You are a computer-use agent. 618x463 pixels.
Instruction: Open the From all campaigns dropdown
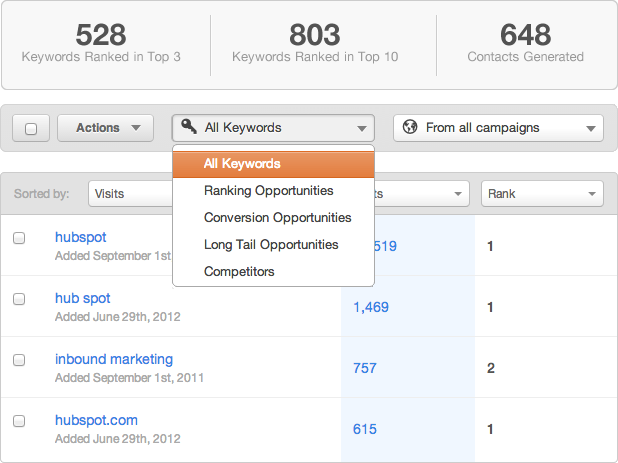[x=498, y=128]
